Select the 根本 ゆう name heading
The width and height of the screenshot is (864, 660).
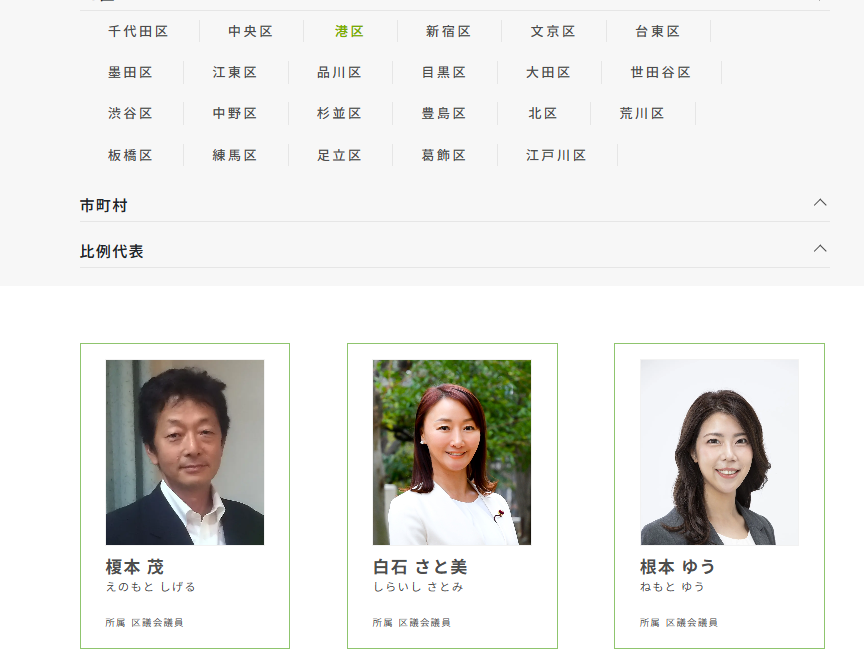pos(678,566)
